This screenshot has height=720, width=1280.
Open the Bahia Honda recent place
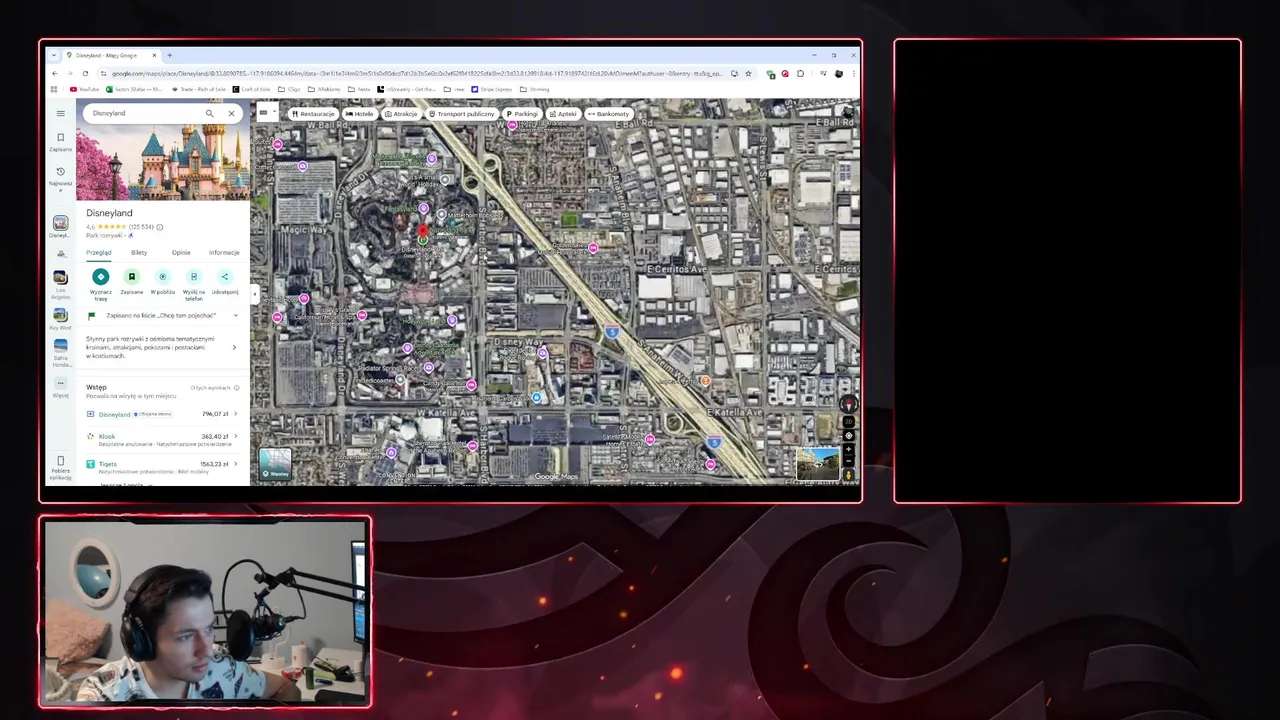[60, 353]
